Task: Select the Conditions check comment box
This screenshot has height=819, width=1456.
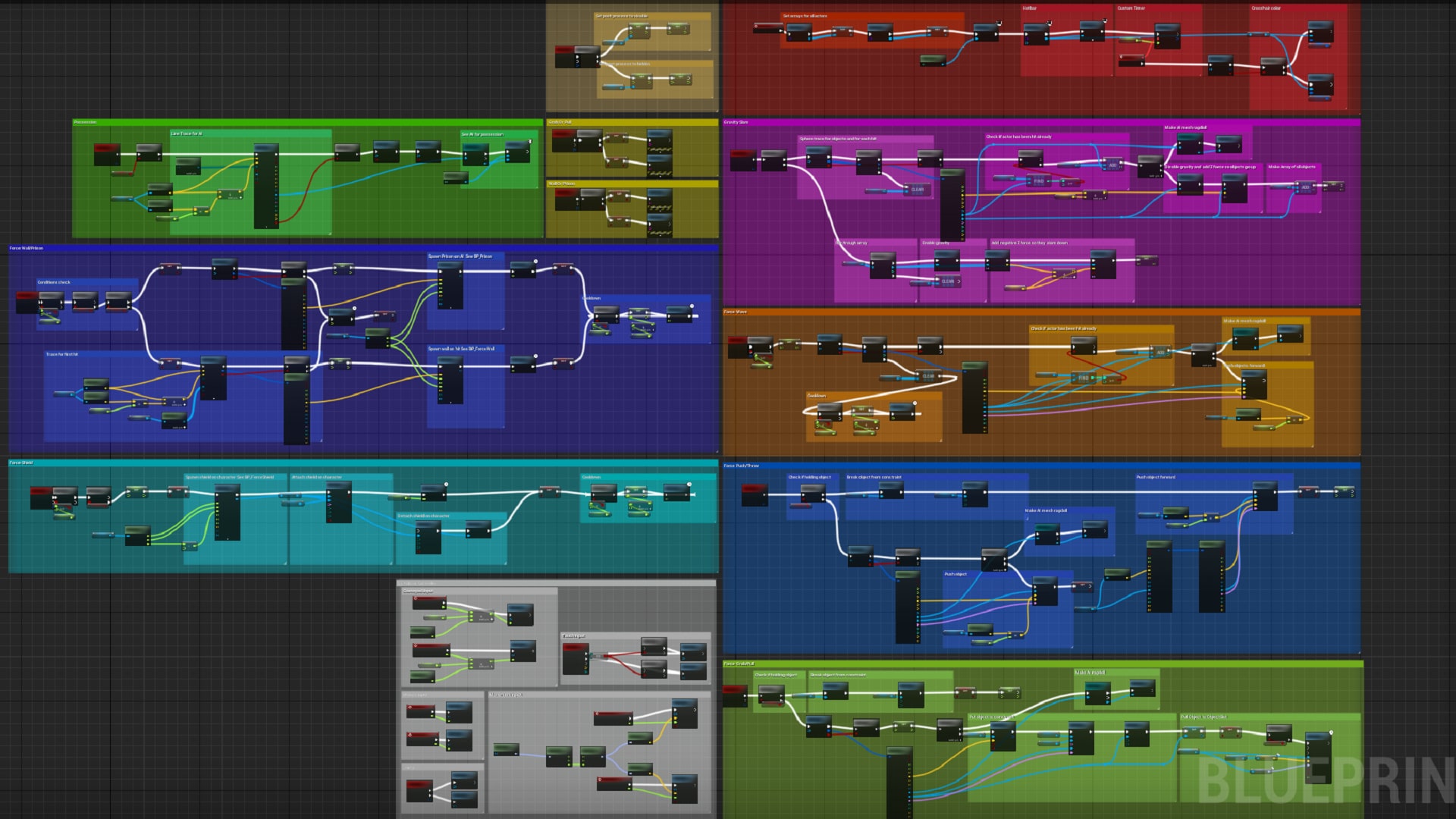Action: pyautogui.click(x=54, y=282)
